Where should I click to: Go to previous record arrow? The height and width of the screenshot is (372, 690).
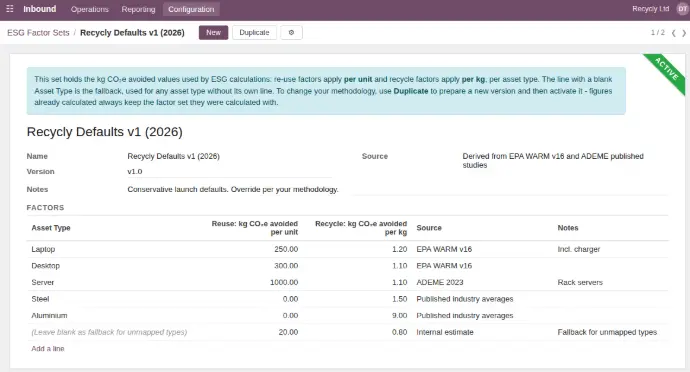pyautogui.click(x=674, y=33)
